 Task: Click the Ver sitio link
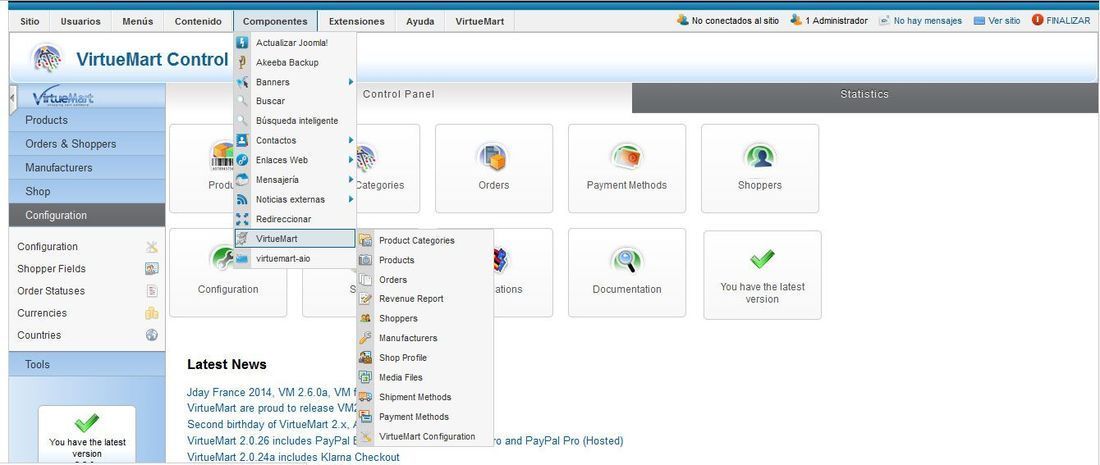1004,21
